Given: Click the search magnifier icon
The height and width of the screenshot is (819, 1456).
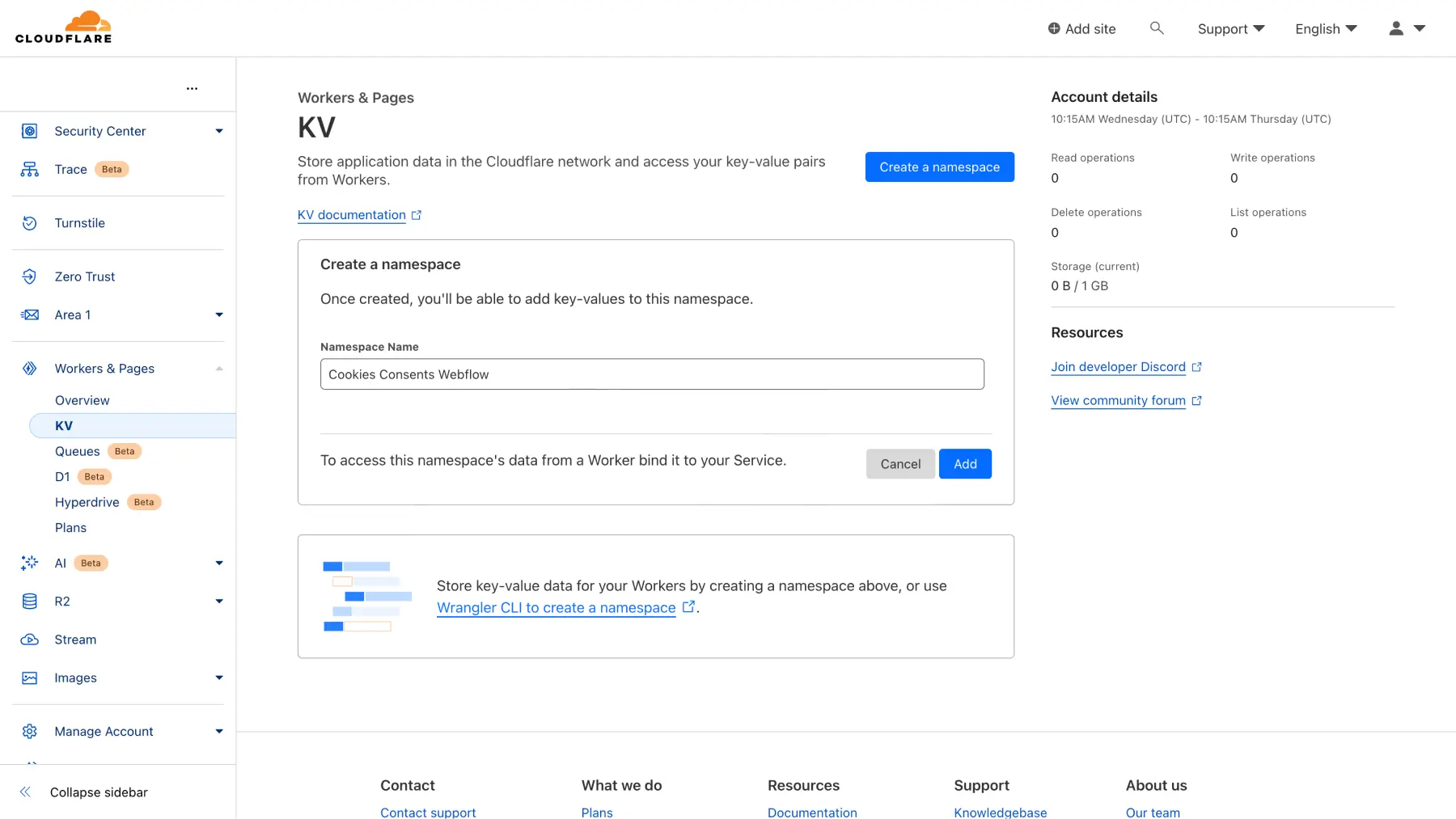Looking at the screenshot, I should coord(1157,28).
